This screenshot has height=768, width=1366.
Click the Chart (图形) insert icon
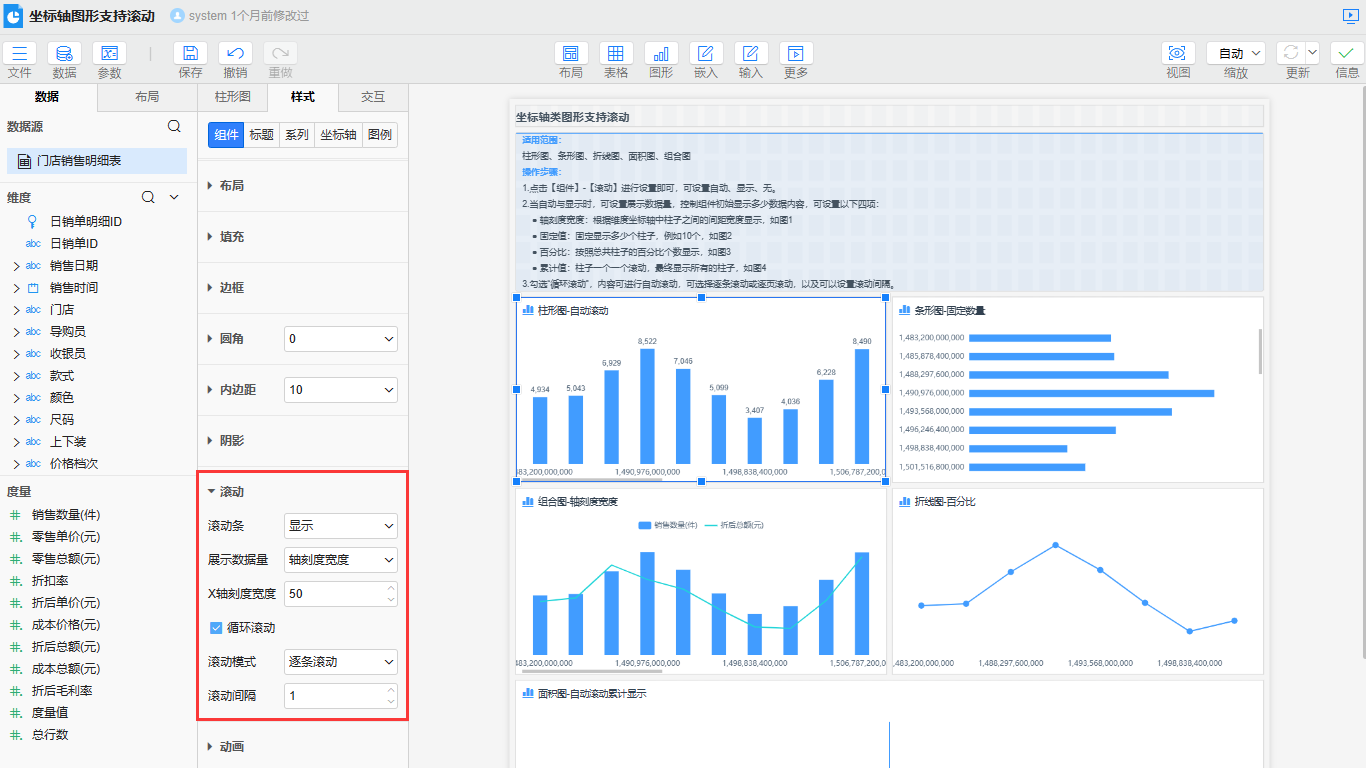point(661,54)
